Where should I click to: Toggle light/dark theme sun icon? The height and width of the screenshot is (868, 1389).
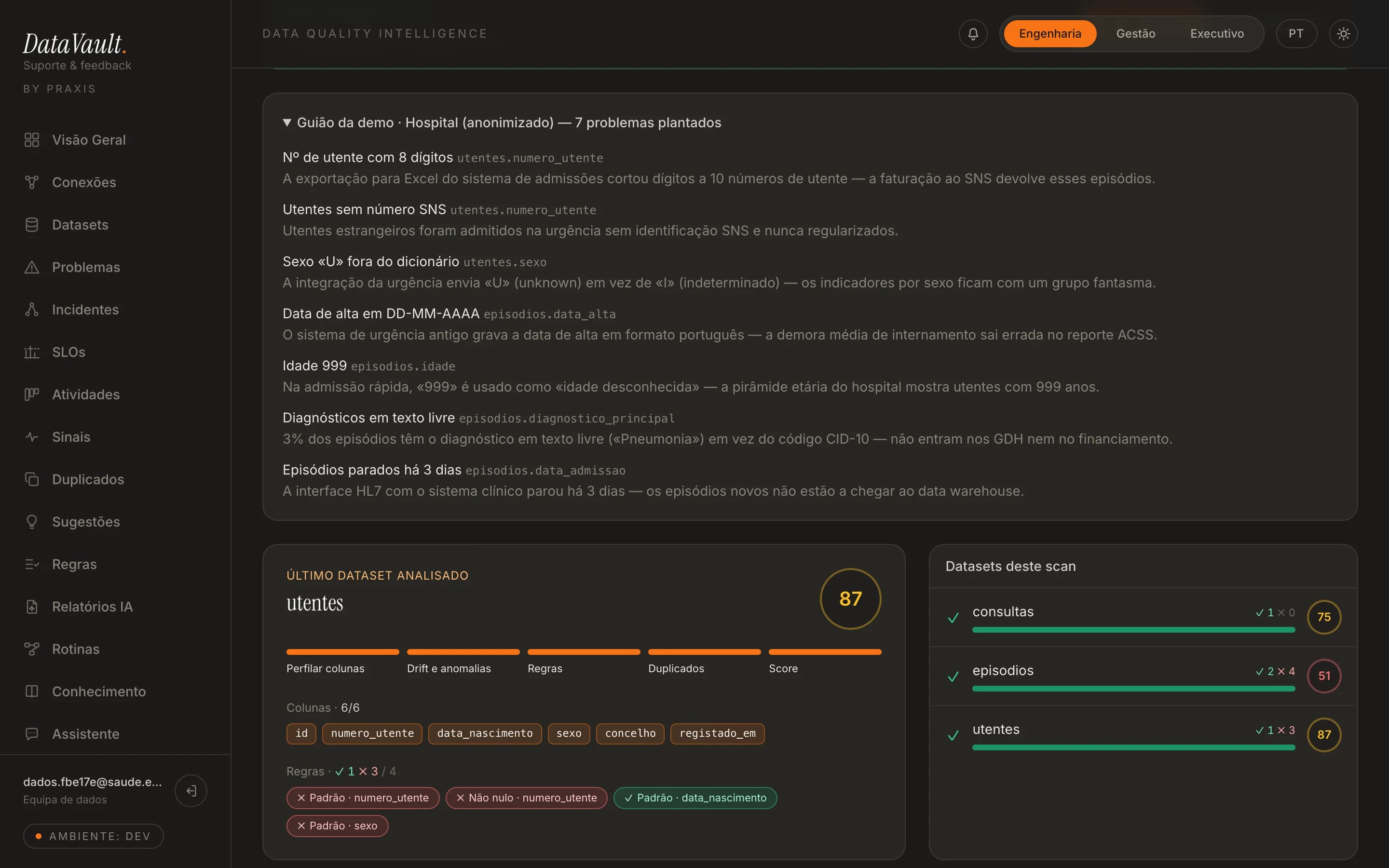pos(1343,34)
